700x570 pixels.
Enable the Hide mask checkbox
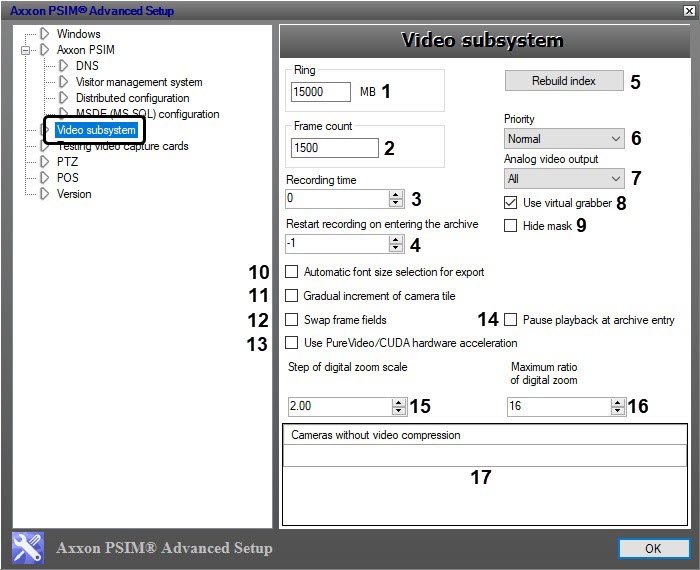(512, 226)
